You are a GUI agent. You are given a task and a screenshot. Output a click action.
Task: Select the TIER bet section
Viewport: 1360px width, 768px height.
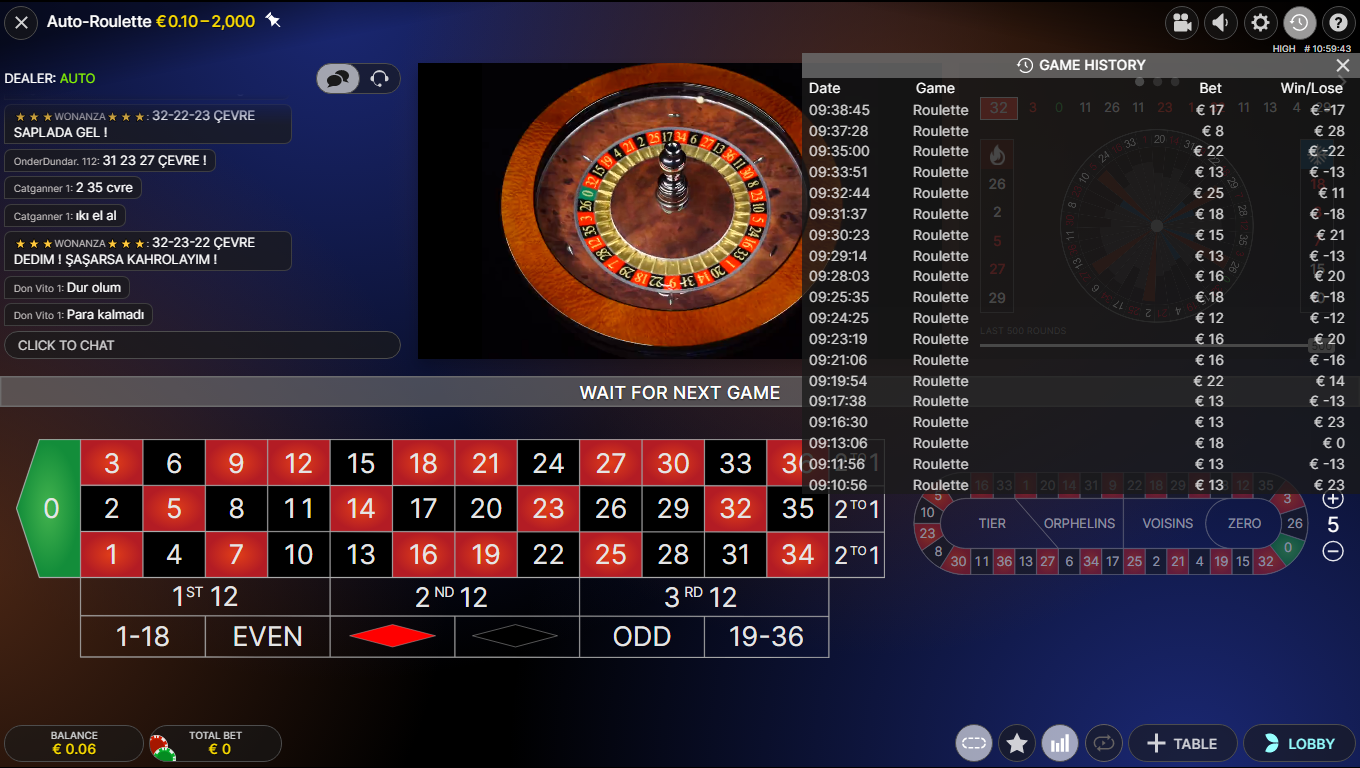click(x=992, y=523)
